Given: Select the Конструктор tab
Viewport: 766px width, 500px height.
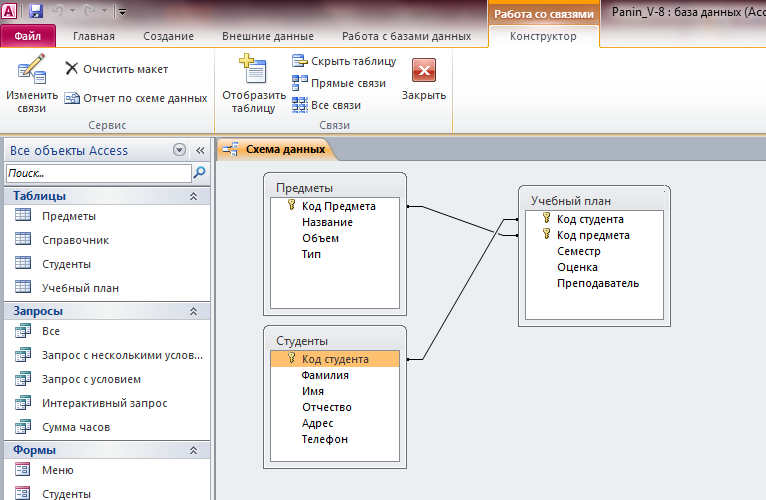Looking at the screenshot, I should [543, 36].
